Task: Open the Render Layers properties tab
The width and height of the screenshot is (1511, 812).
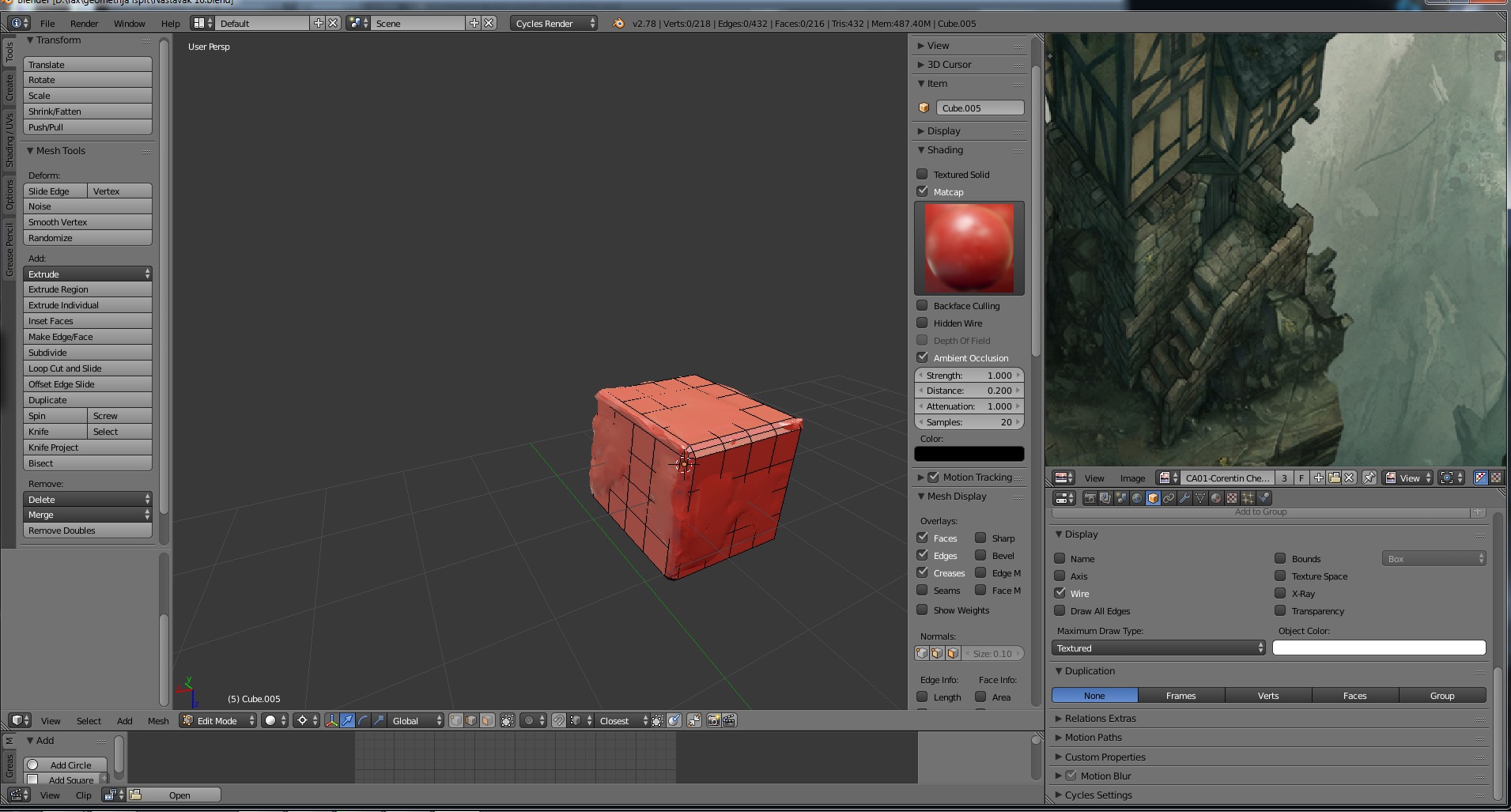Action: pos(1105,498)
